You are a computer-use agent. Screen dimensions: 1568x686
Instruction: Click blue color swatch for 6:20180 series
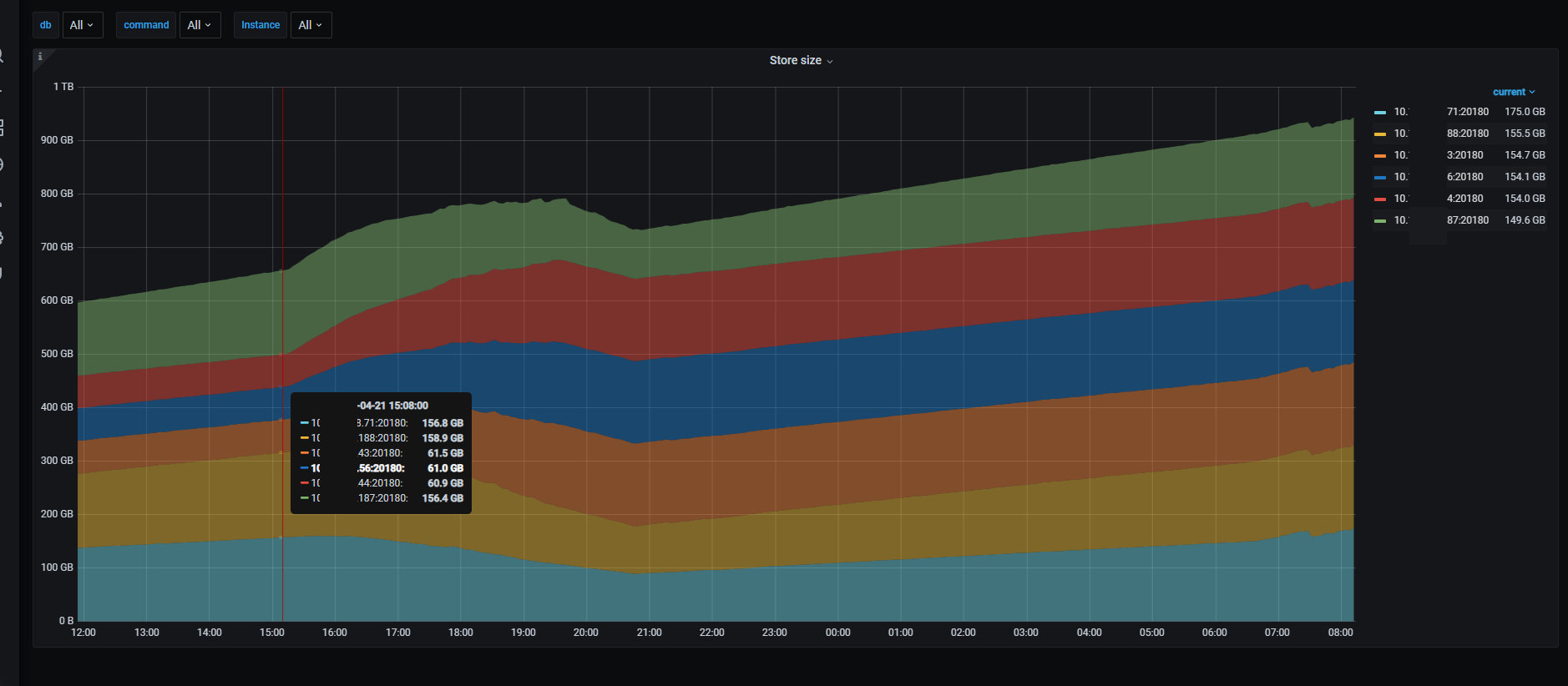1379,177
